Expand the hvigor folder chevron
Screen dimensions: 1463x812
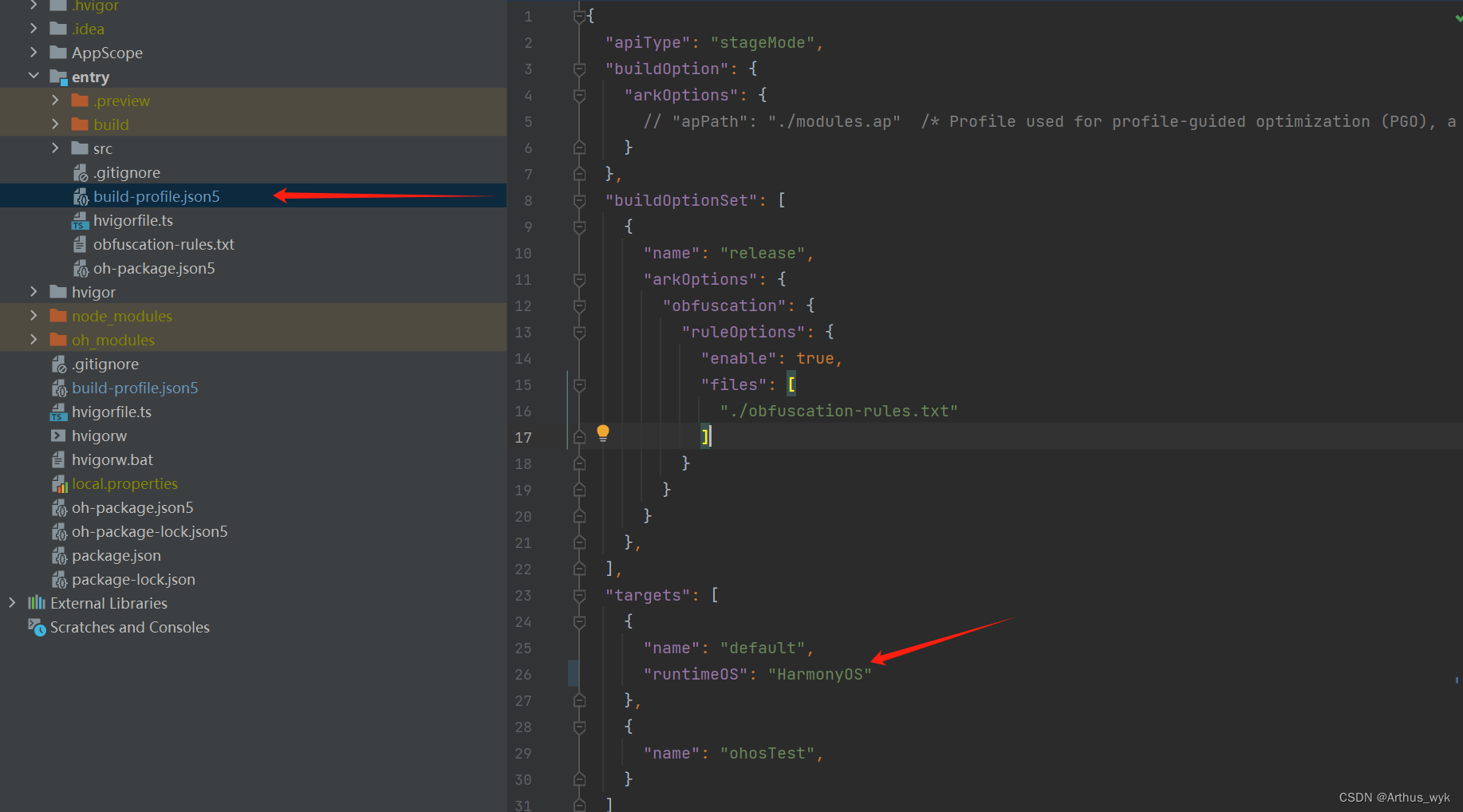pyautogui.click(x=34, y=291)
